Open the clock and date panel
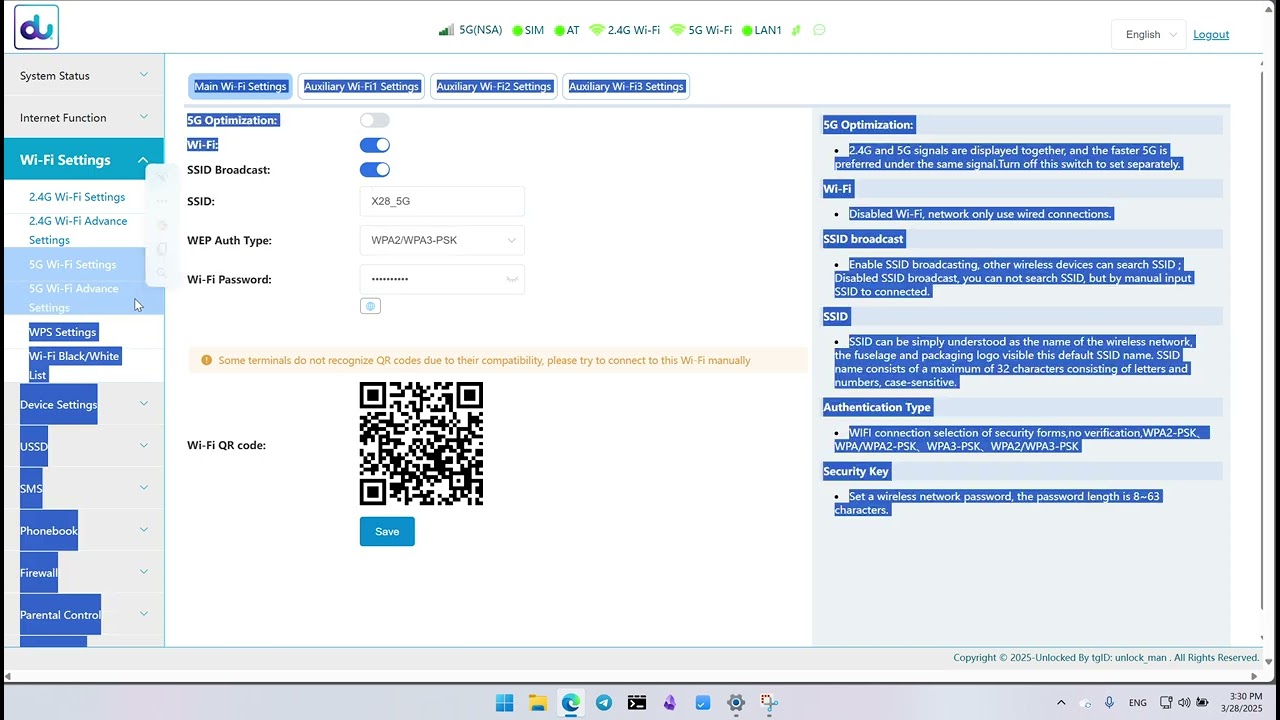The width and height of the screenshot is (1280, 720). 1242,703
